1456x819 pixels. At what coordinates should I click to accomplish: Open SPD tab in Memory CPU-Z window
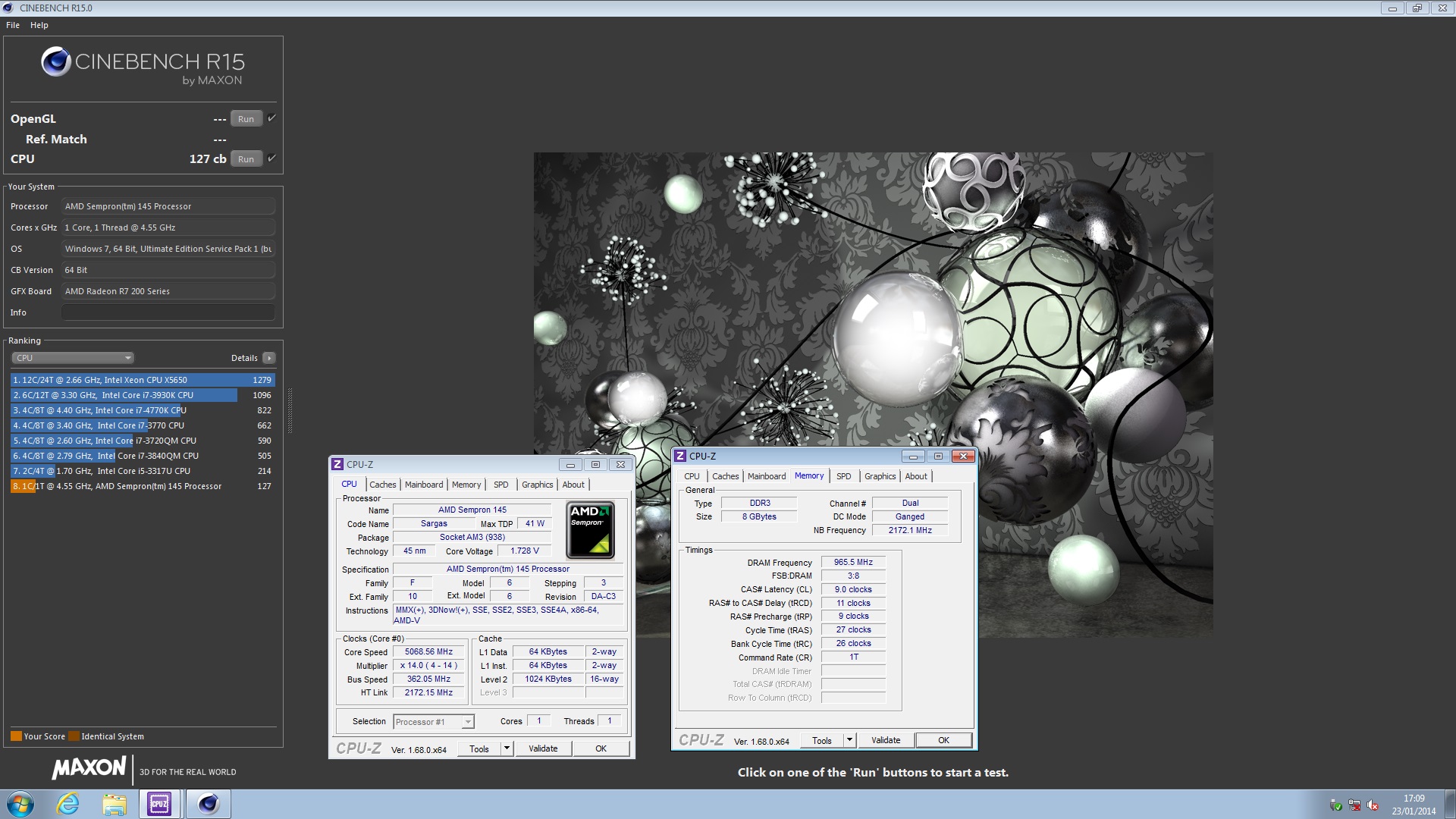click(844, 476)
